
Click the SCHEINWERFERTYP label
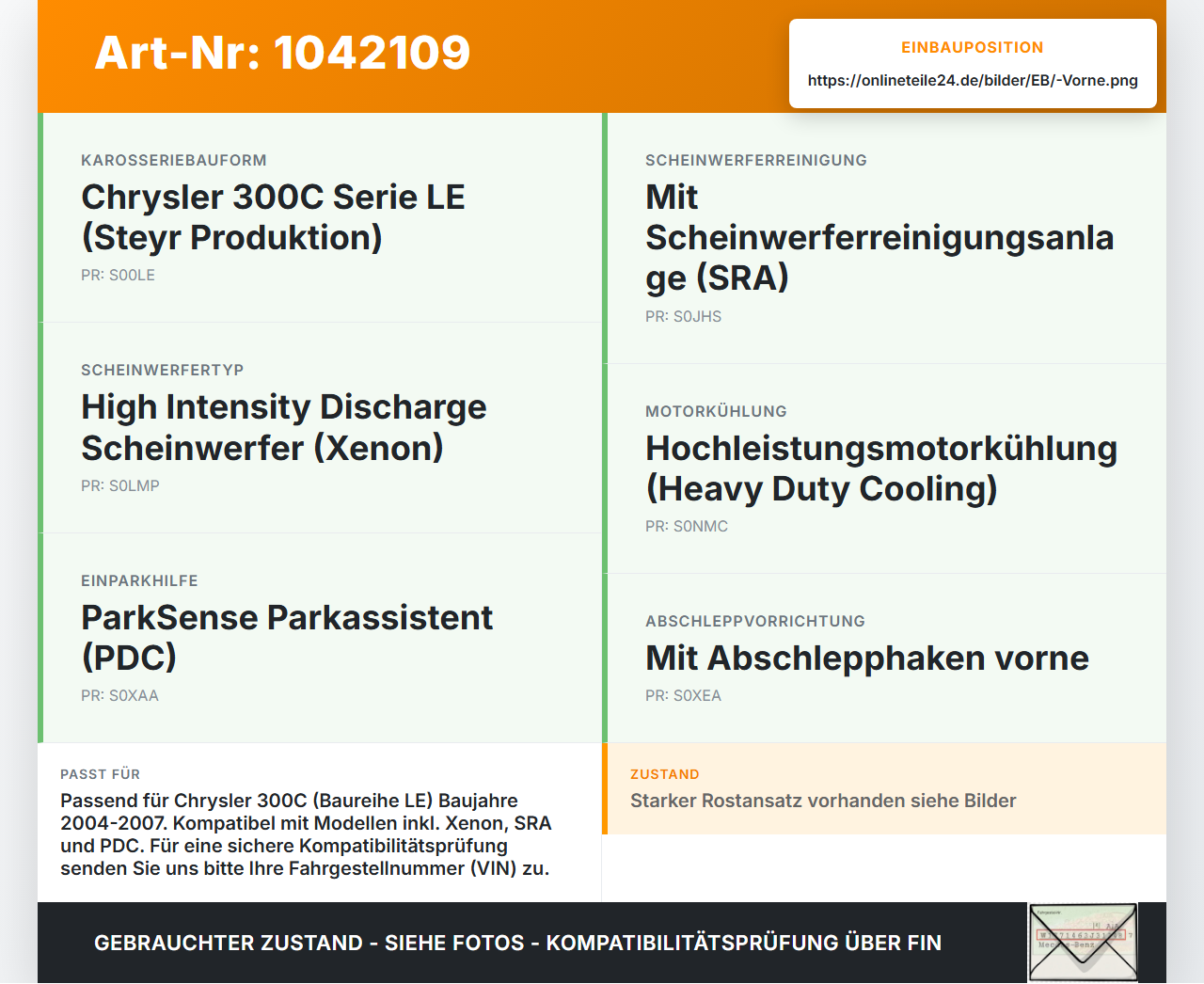[163, 370]
